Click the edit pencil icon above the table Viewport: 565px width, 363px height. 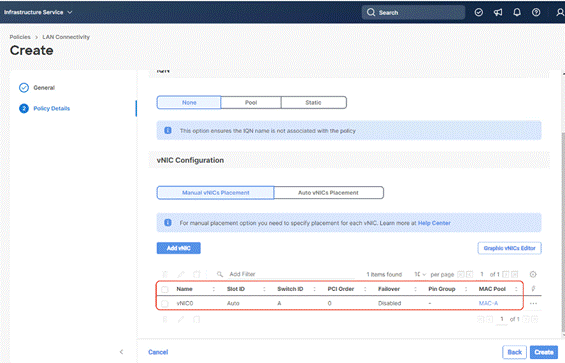181,274
